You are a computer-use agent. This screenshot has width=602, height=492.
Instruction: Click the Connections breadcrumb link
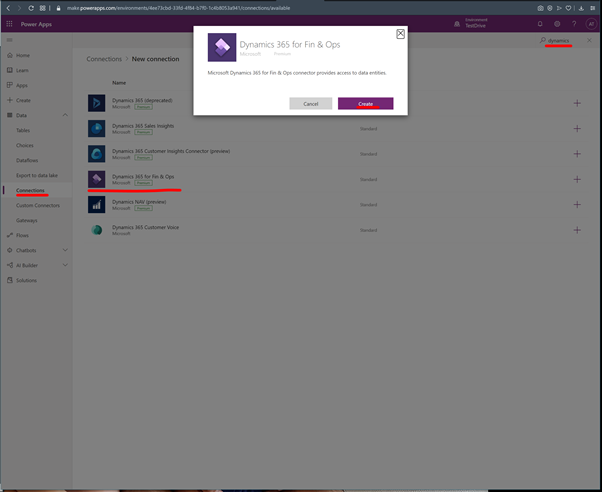tap(104, 59)
